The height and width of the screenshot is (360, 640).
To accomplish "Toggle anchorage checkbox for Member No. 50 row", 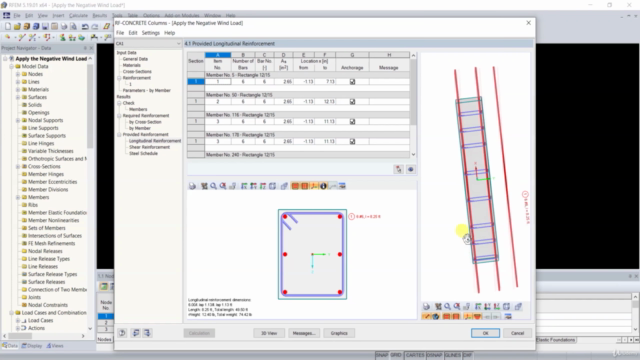I will [352, 102].
